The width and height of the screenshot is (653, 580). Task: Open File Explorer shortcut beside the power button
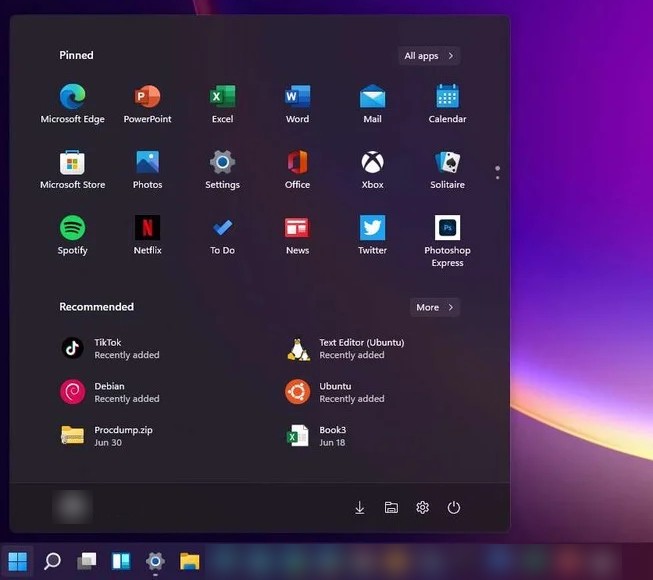[391, 508]
